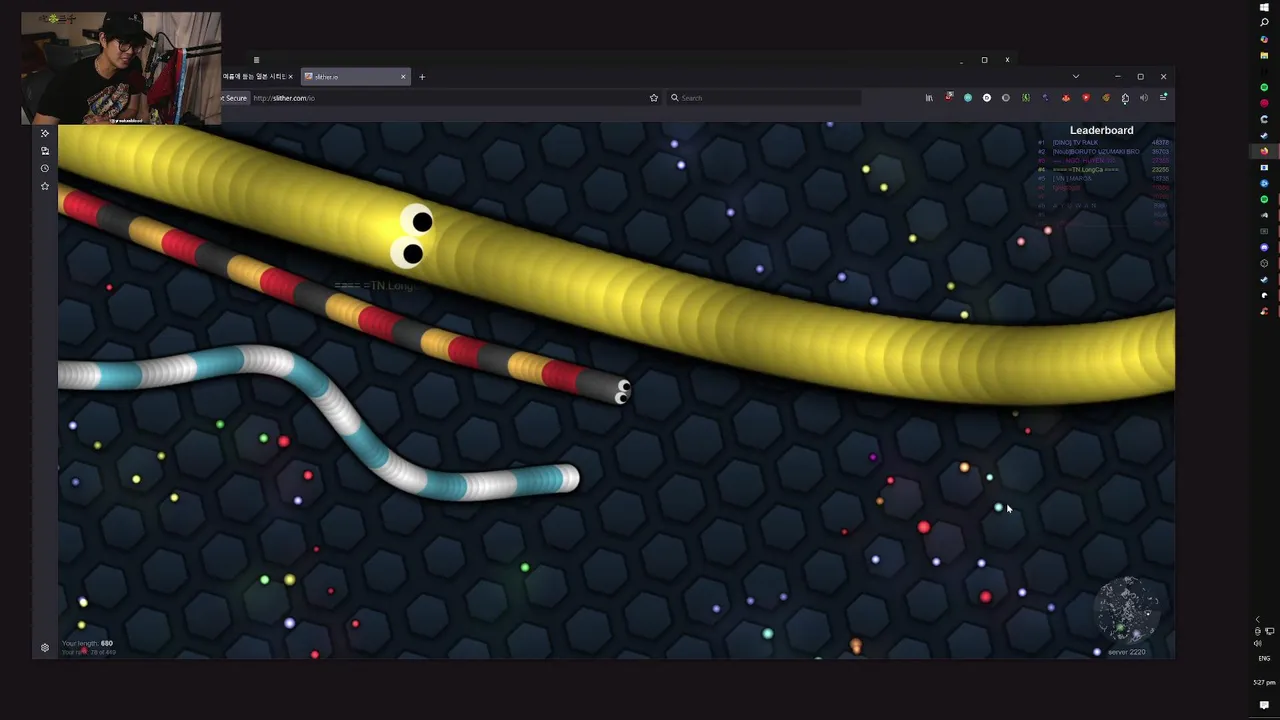This screenshot has width=1280, height=720.
Task: Open the Firefox hamburger menu
Action: click(1163, 98)
